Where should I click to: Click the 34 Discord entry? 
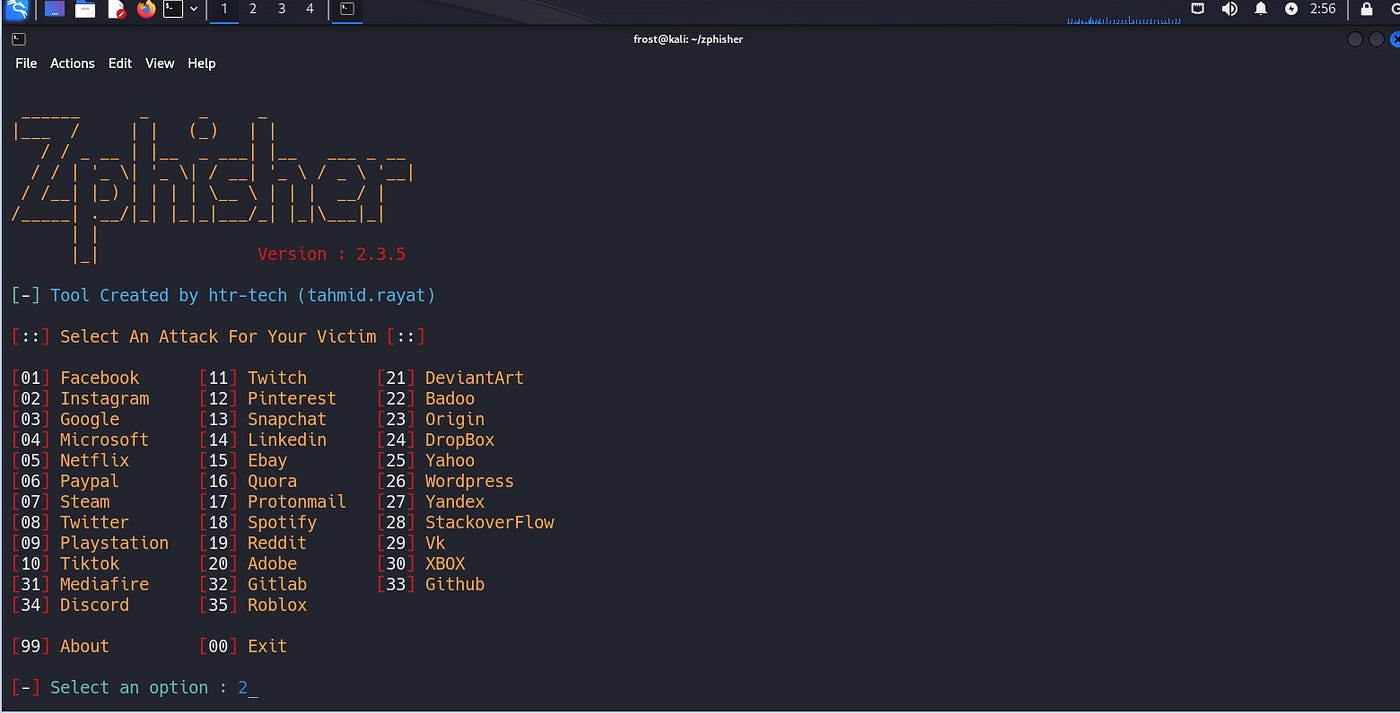(70, 605)
